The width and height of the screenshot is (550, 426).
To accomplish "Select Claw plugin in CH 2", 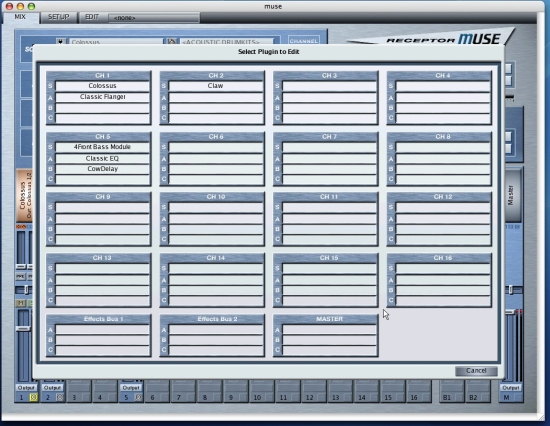I will pos(215,86).
